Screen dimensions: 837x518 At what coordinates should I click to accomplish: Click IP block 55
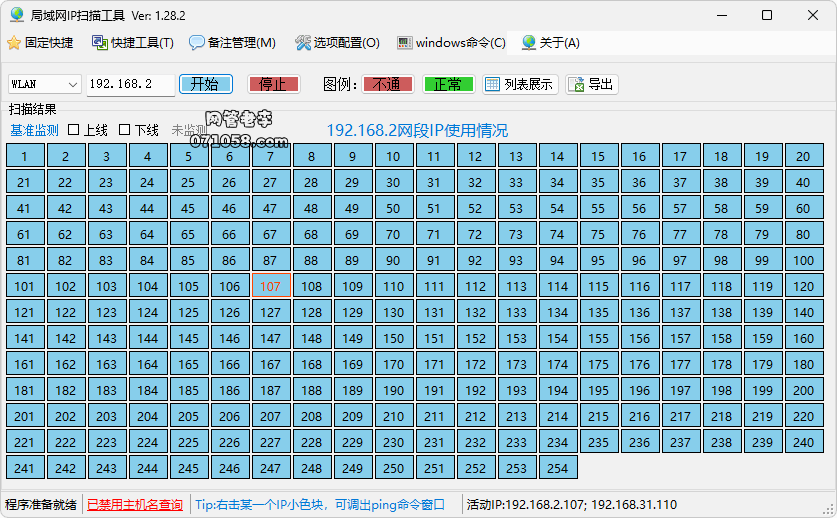click(599, 208)
